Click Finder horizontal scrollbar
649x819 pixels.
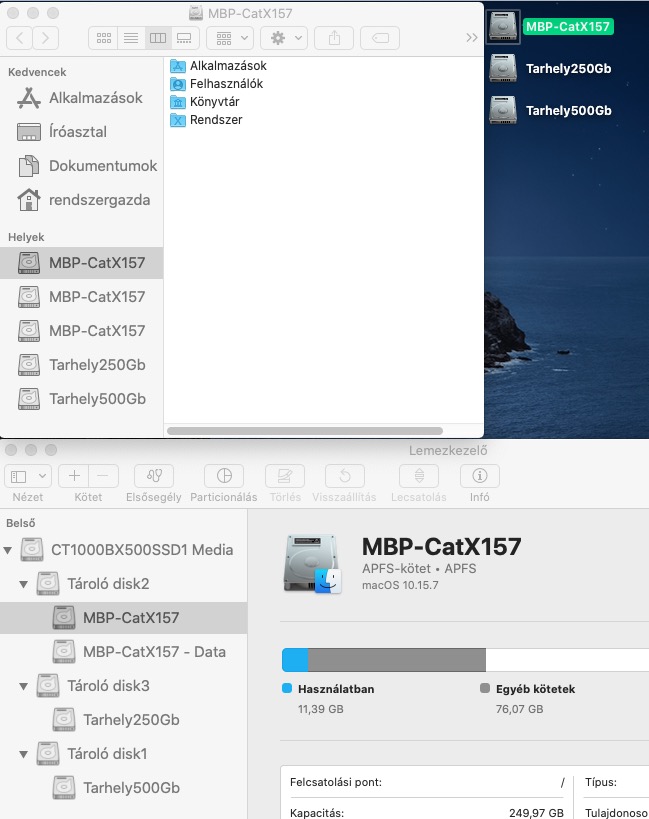[305, 431]
